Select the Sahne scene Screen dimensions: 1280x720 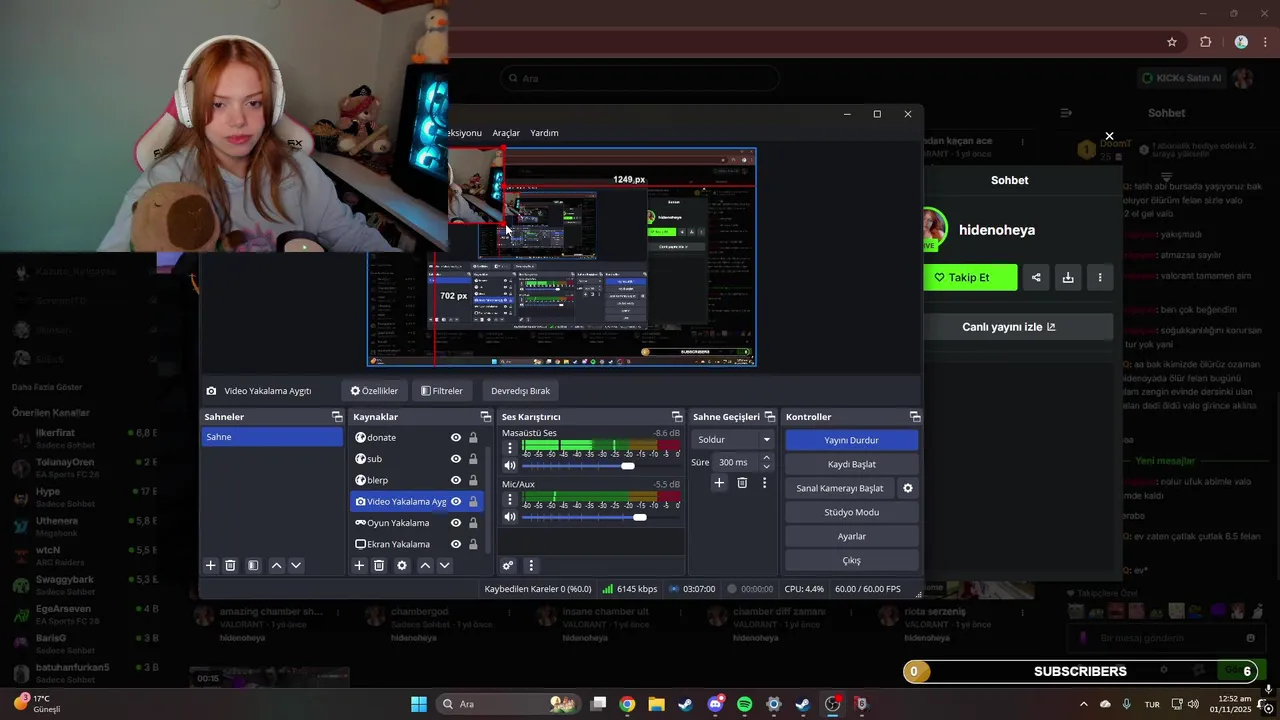coord(272,437)
